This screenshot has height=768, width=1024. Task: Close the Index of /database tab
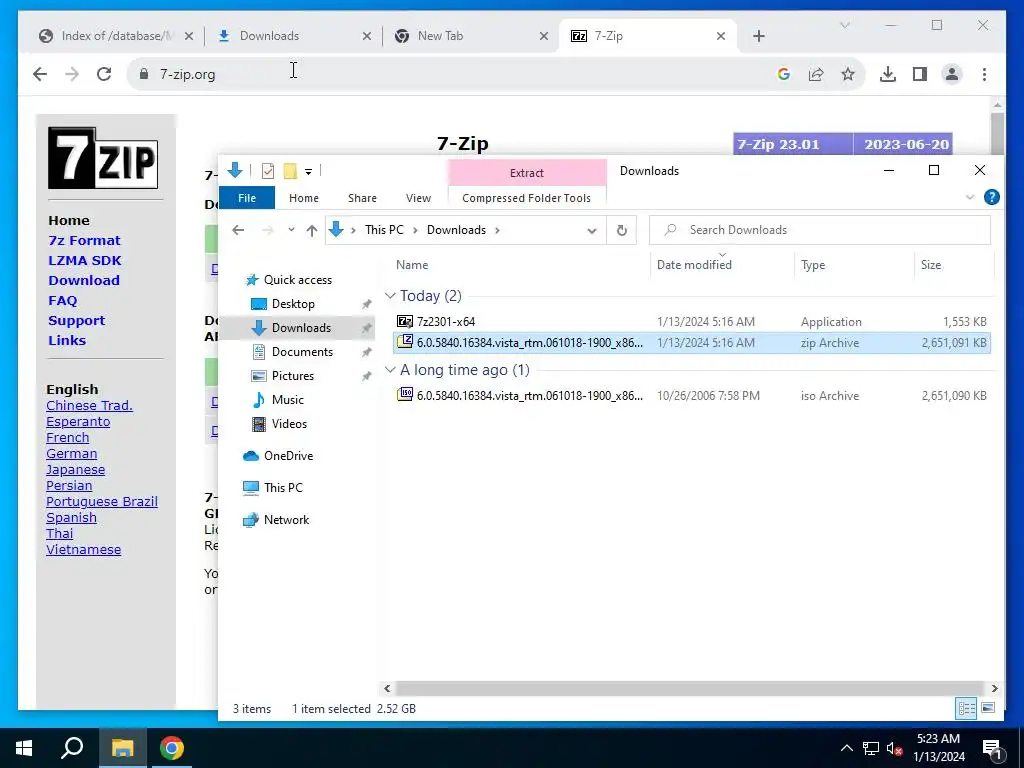189,36
